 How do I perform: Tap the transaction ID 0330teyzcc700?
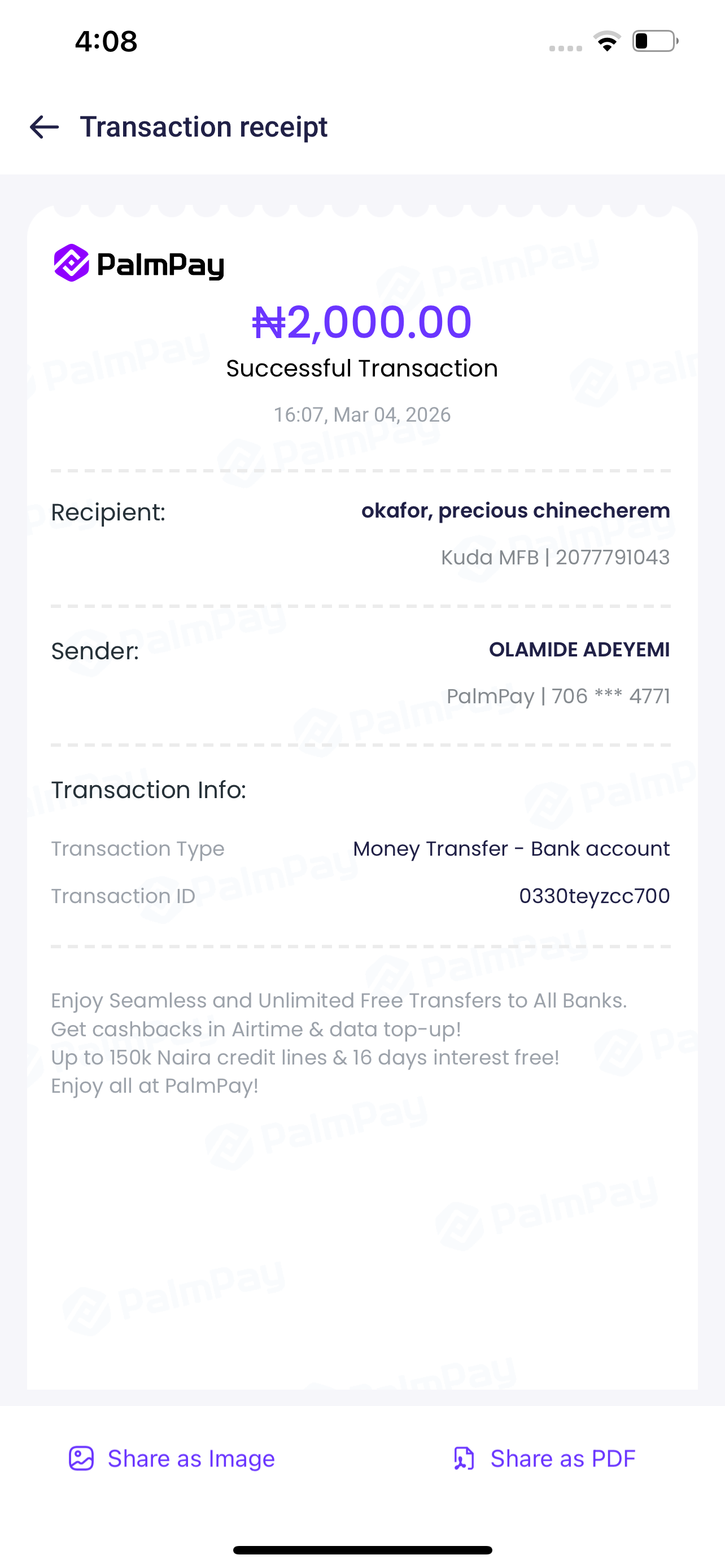pyautogui.click(x=594, y=896)
